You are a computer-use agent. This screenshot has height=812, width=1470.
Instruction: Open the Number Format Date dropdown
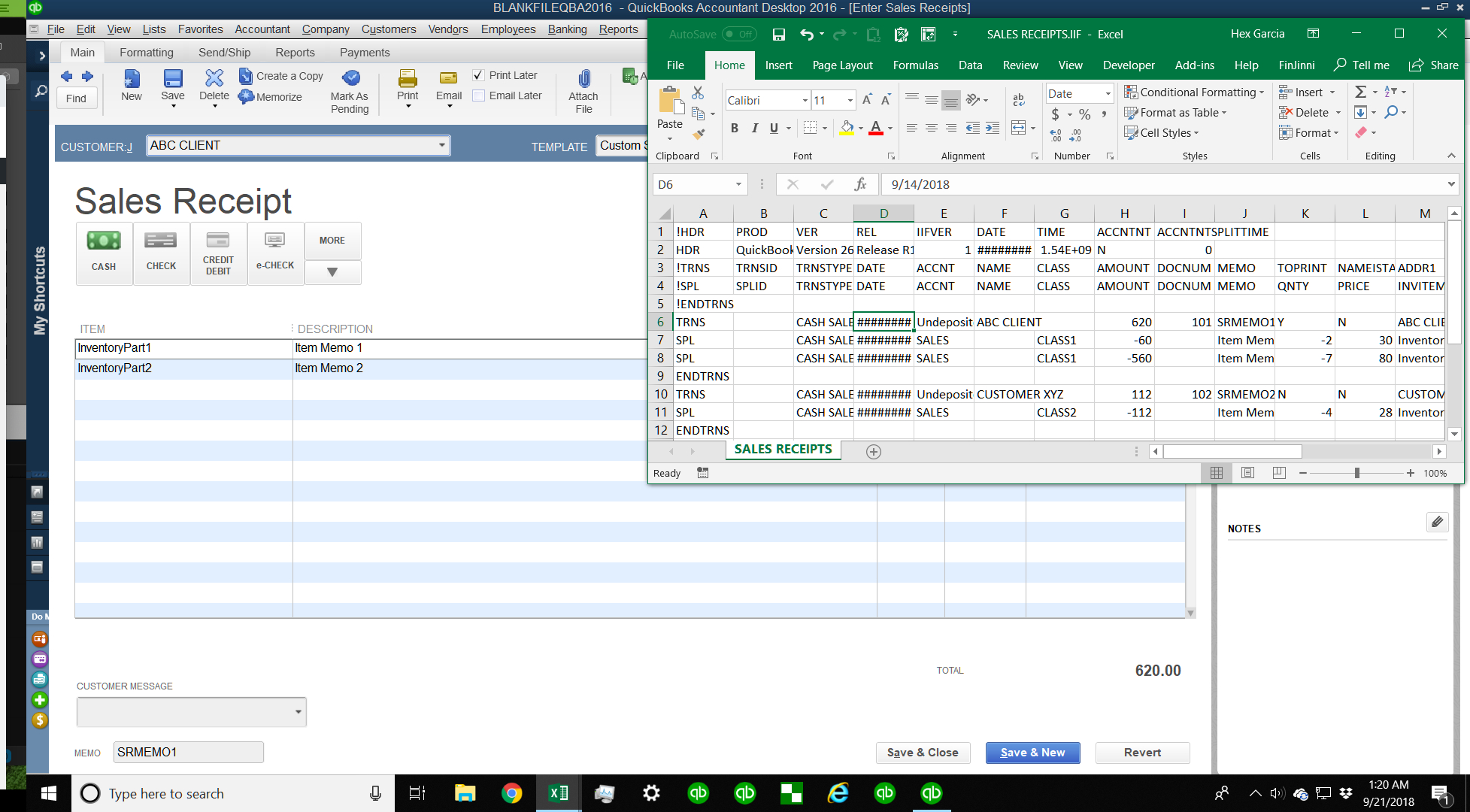pos(1108,94)
